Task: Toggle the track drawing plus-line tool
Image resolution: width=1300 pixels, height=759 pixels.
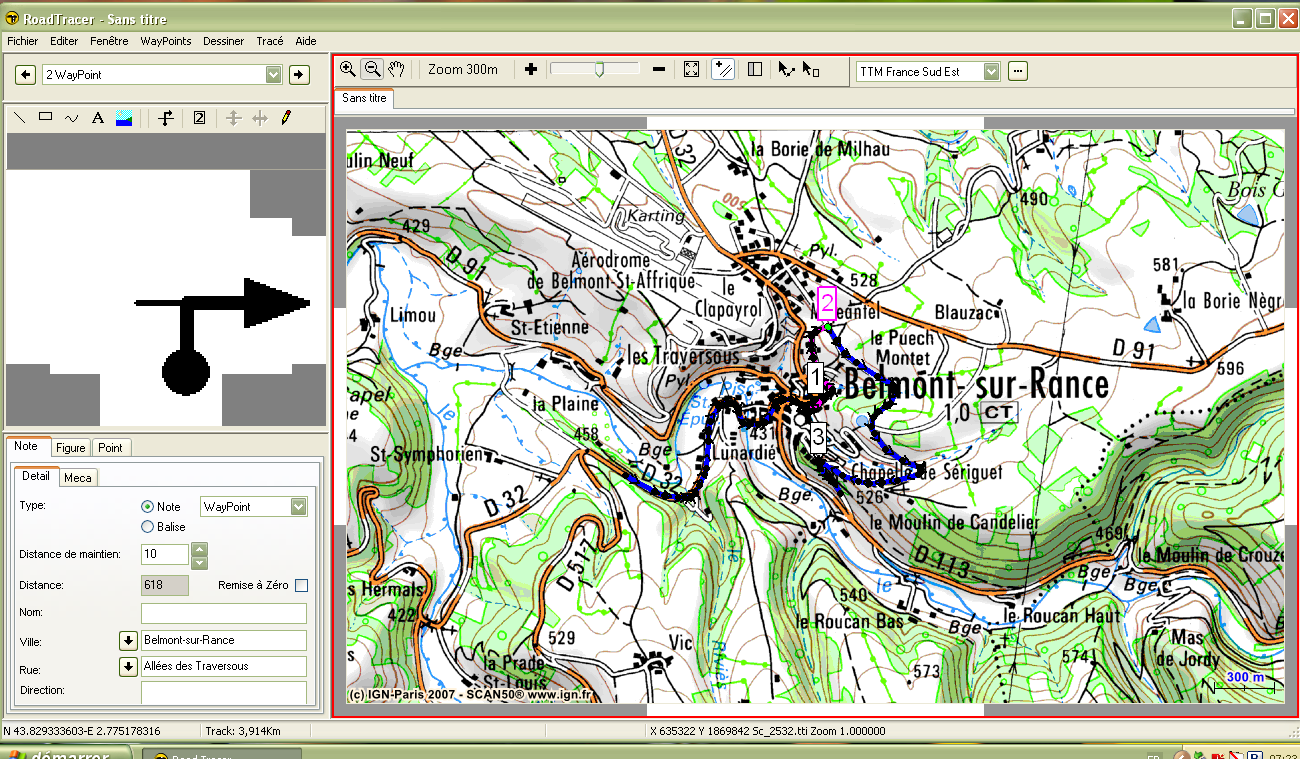Action: [x=723, y=69]
